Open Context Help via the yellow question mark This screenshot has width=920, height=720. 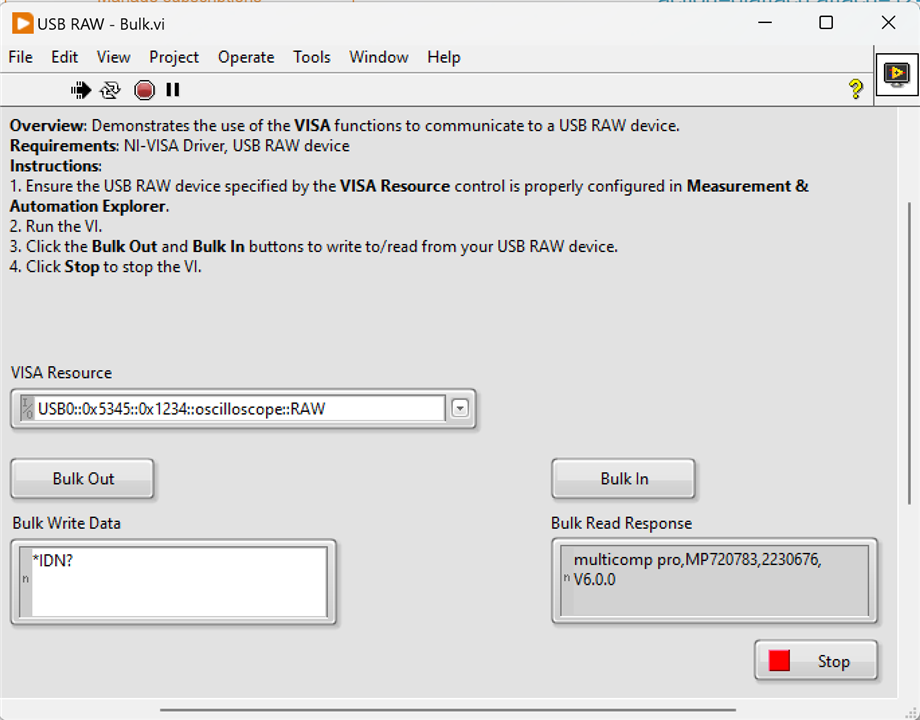click(856, 89)
